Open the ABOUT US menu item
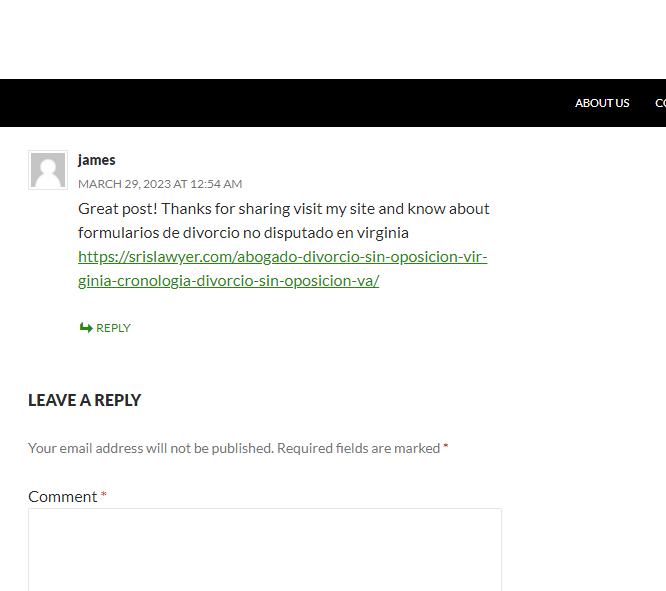Image resolution: width=666 pixels, height=591 pixels. tap(602, 103)
